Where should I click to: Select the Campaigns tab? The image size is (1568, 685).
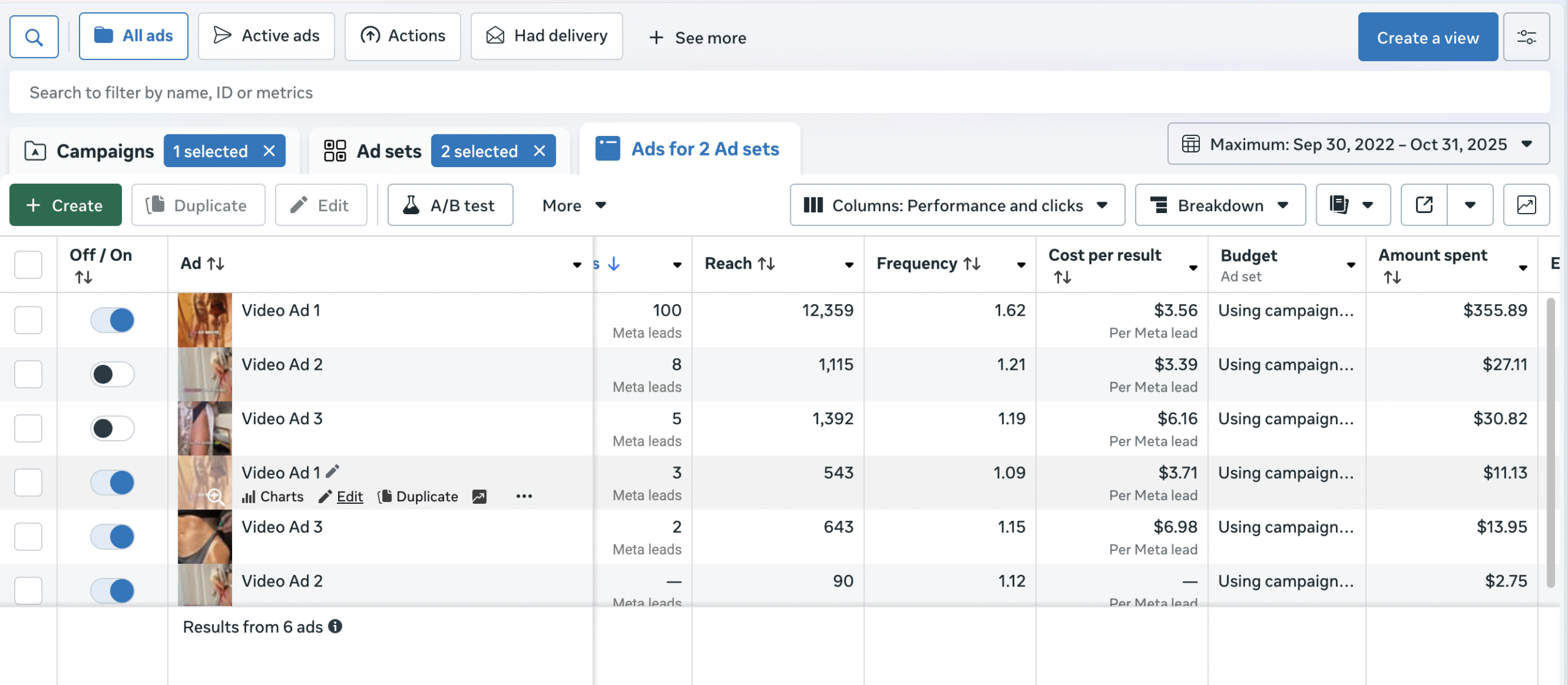[105, 151]
